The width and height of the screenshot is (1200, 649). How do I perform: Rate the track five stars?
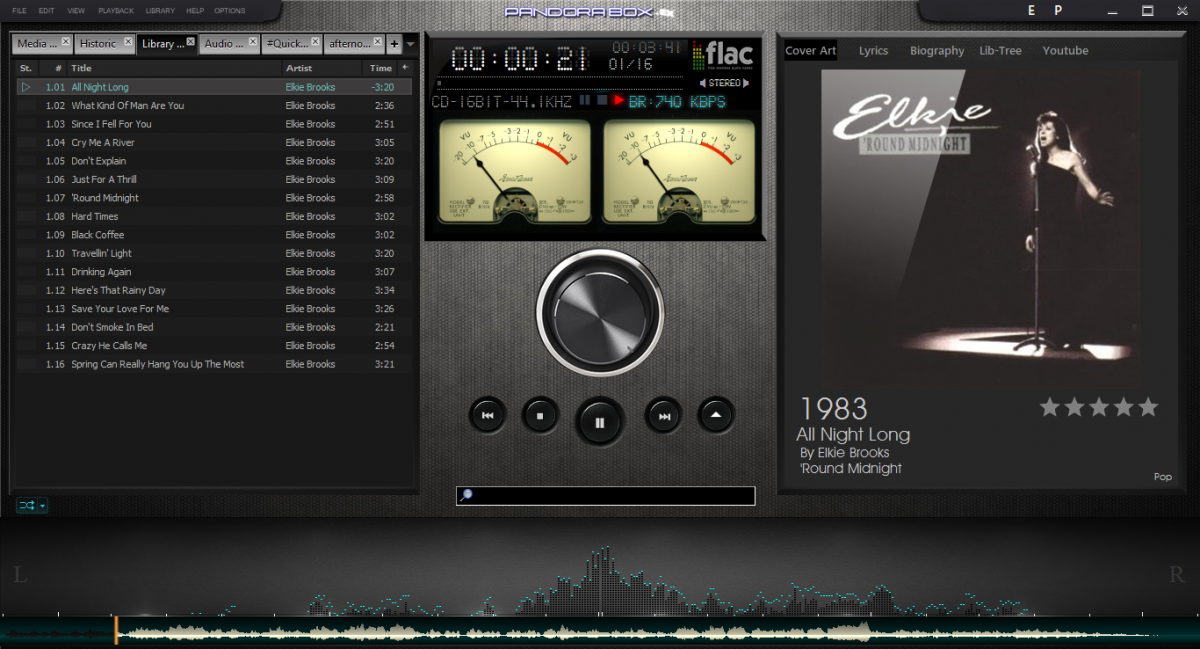[x=1148, y=407]
